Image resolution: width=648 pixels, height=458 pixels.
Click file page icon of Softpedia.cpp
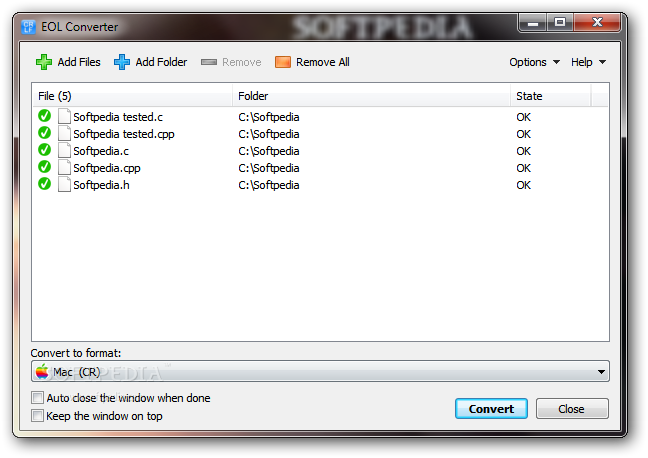click(x=64, y=167)
